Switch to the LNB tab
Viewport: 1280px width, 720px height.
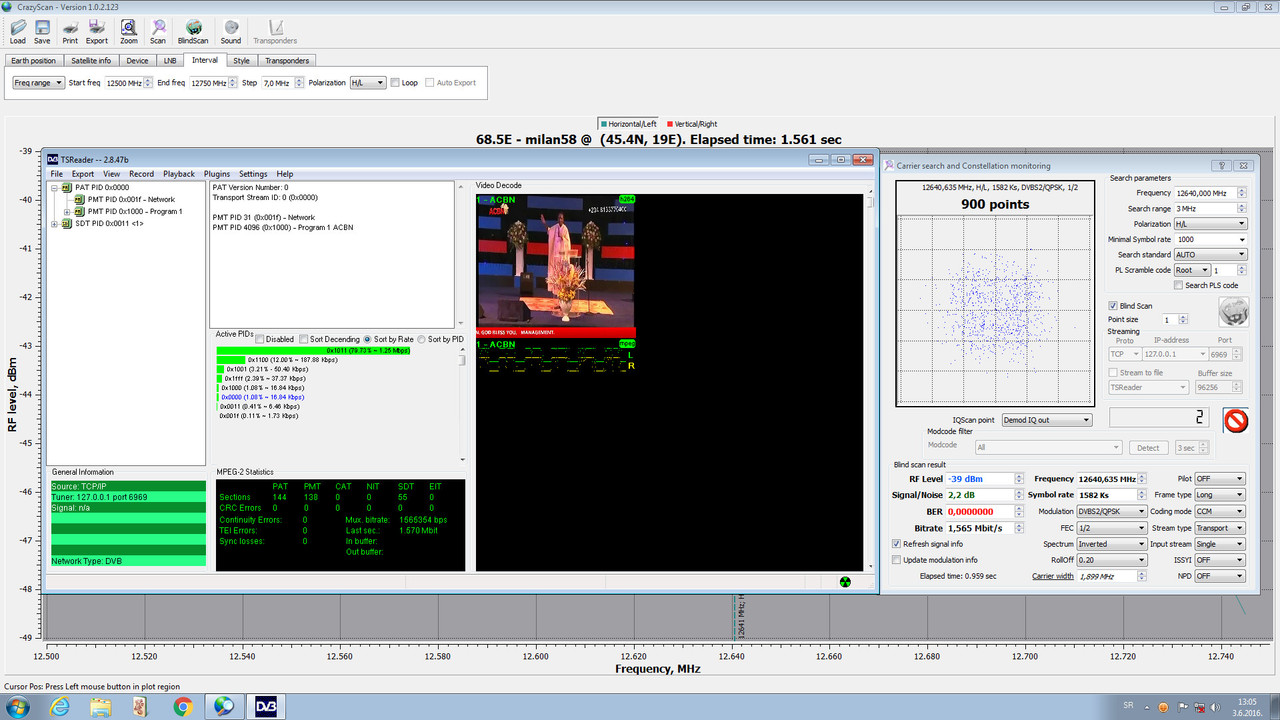click(x=170, y=61)
